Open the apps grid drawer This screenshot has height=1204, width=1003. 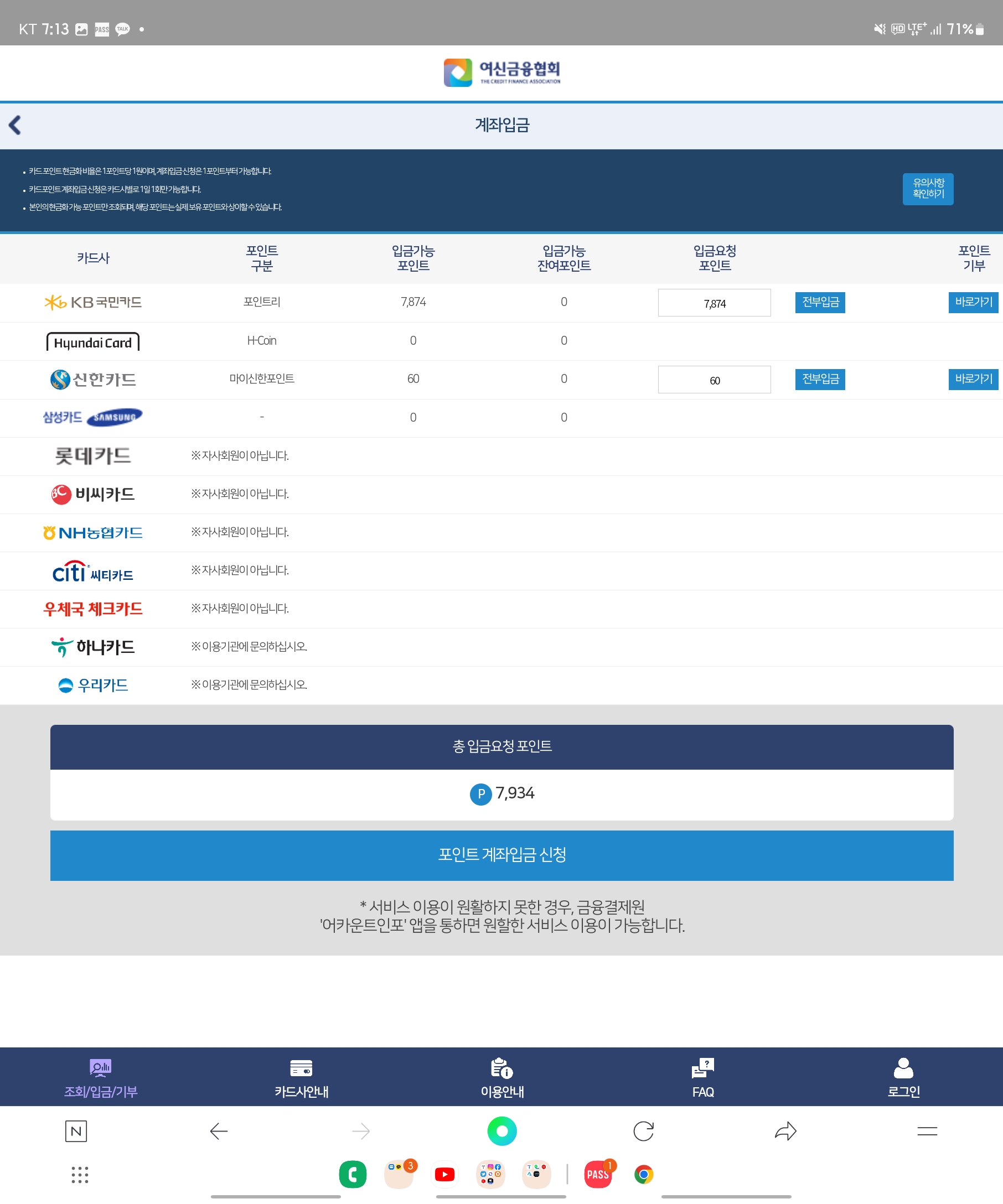80,1175
